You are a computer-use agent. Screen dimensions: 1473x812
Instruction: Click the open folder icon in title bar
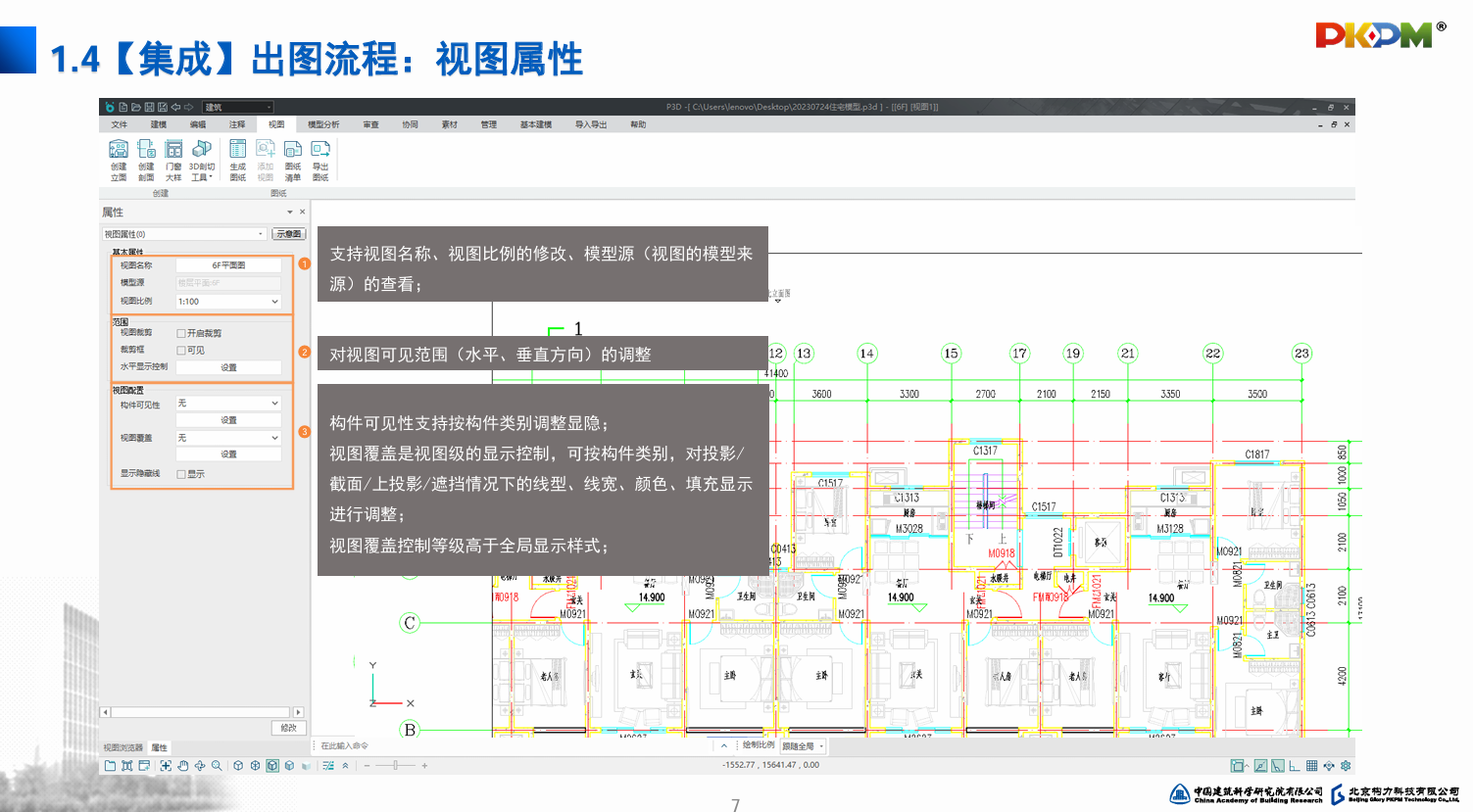(x=136, y=107)
